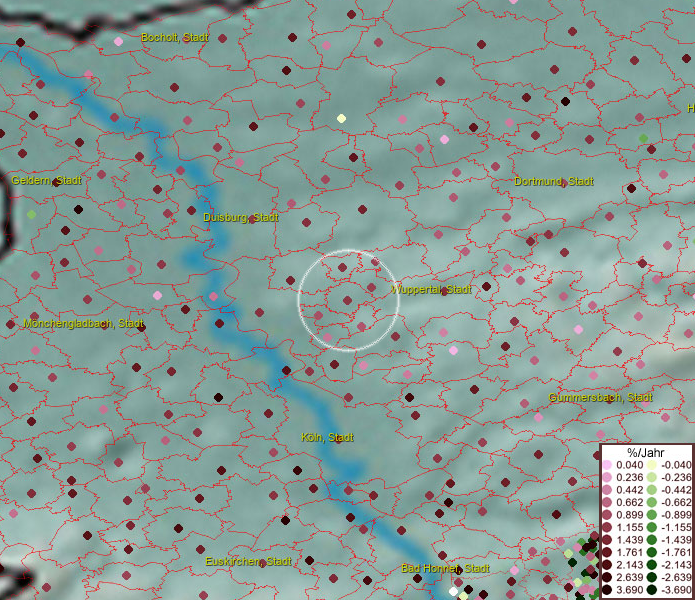695x600 pixels.
Task: Click the -0.899 green legend swatch
Action: (652, 515)
